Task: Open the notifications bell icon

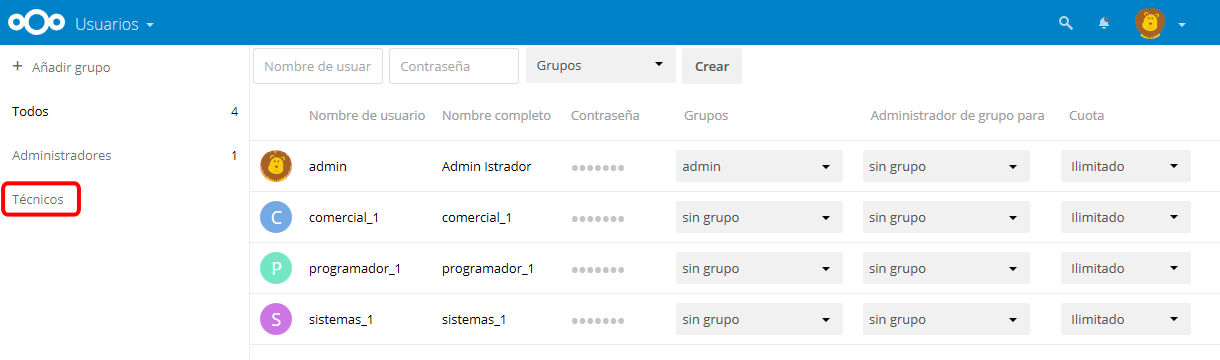Action: pyautogui.click(x=1104, y=23)
